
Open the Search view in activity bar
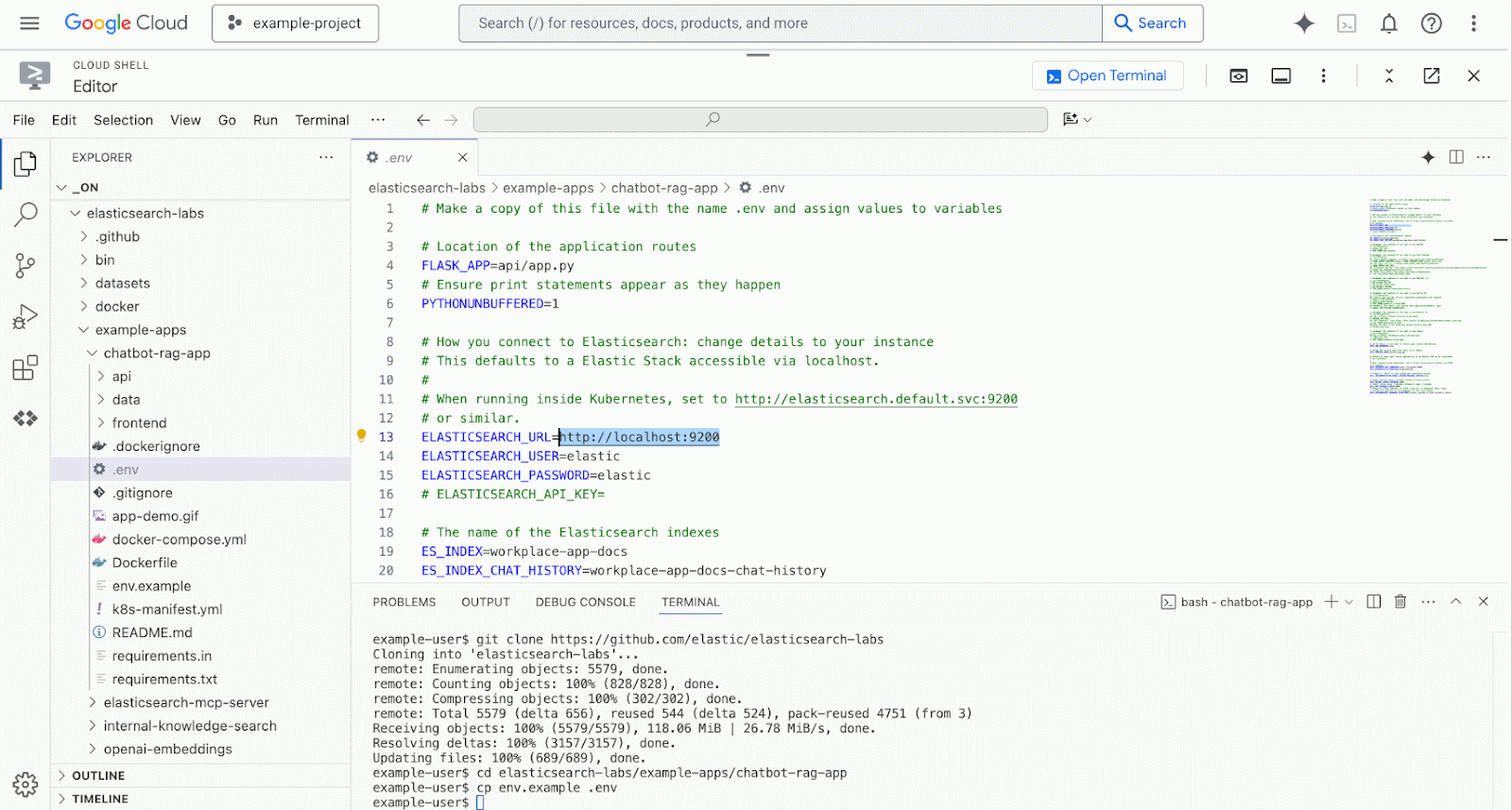tap(26, 215)
